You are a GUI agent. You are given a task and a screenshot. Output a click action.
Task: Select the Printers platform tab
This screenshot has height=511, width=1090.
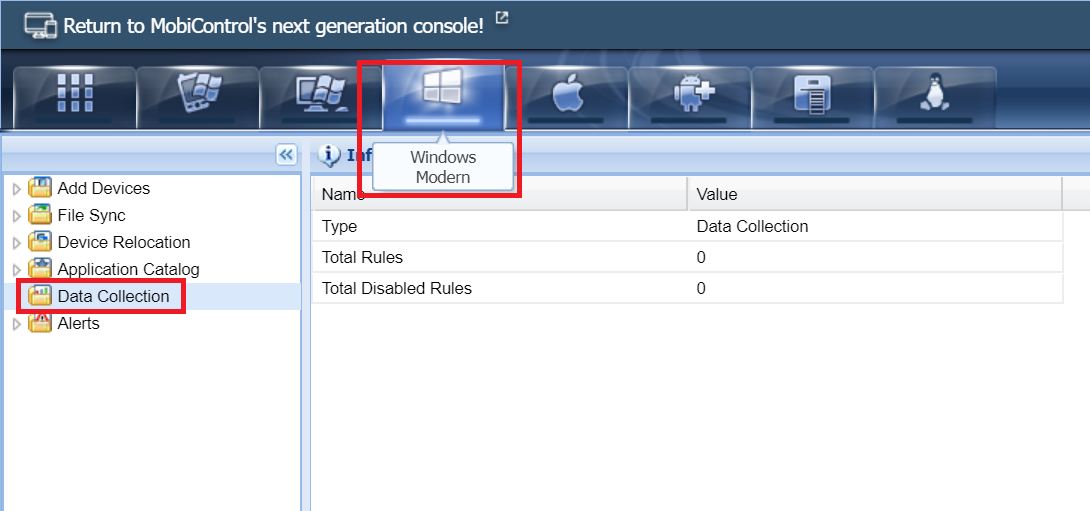[x=812, y=96]
